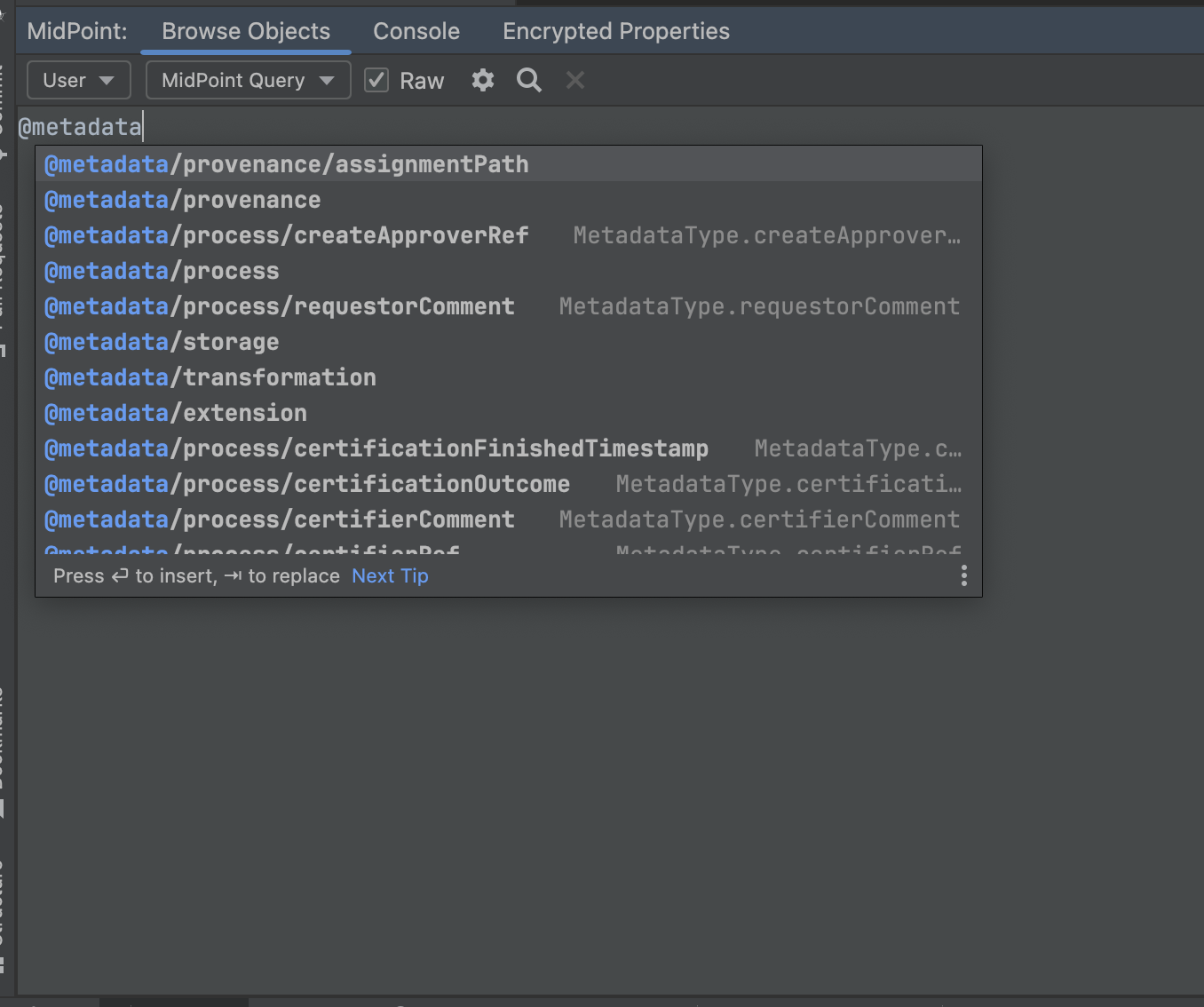Click the @metadata/storage suggestion
Screen dimensions: 1204x1007
162,342
